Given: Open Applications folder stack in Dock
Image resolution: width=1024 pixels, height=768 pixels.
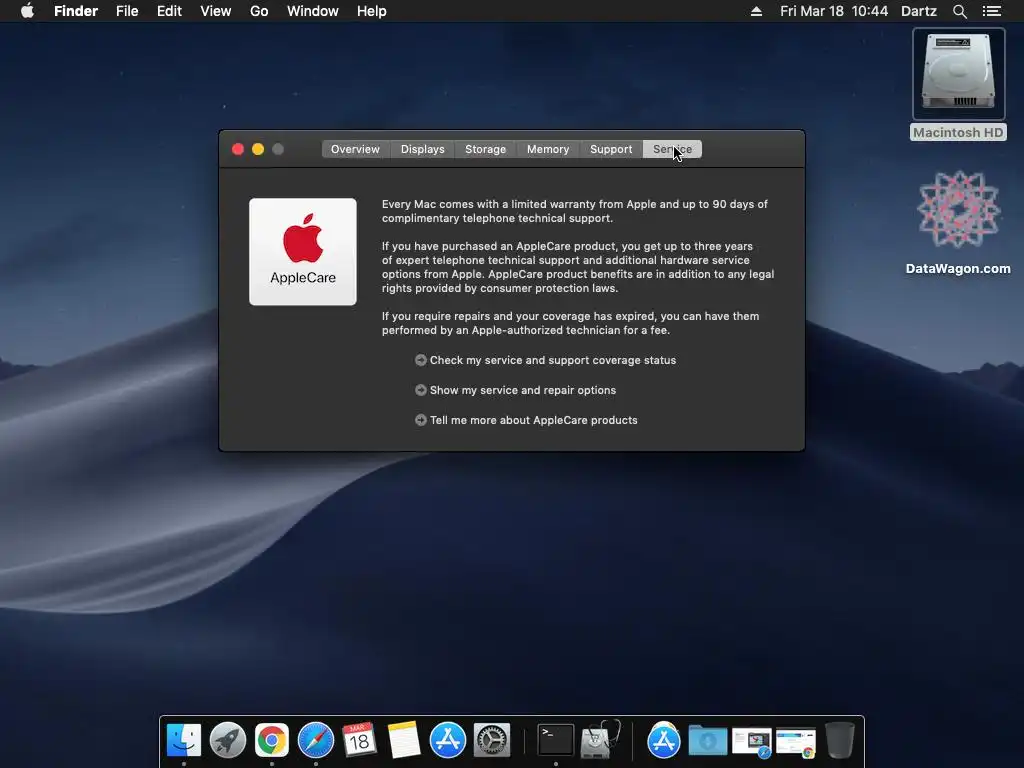Looking at the screenshot, I should click(664, 740).
